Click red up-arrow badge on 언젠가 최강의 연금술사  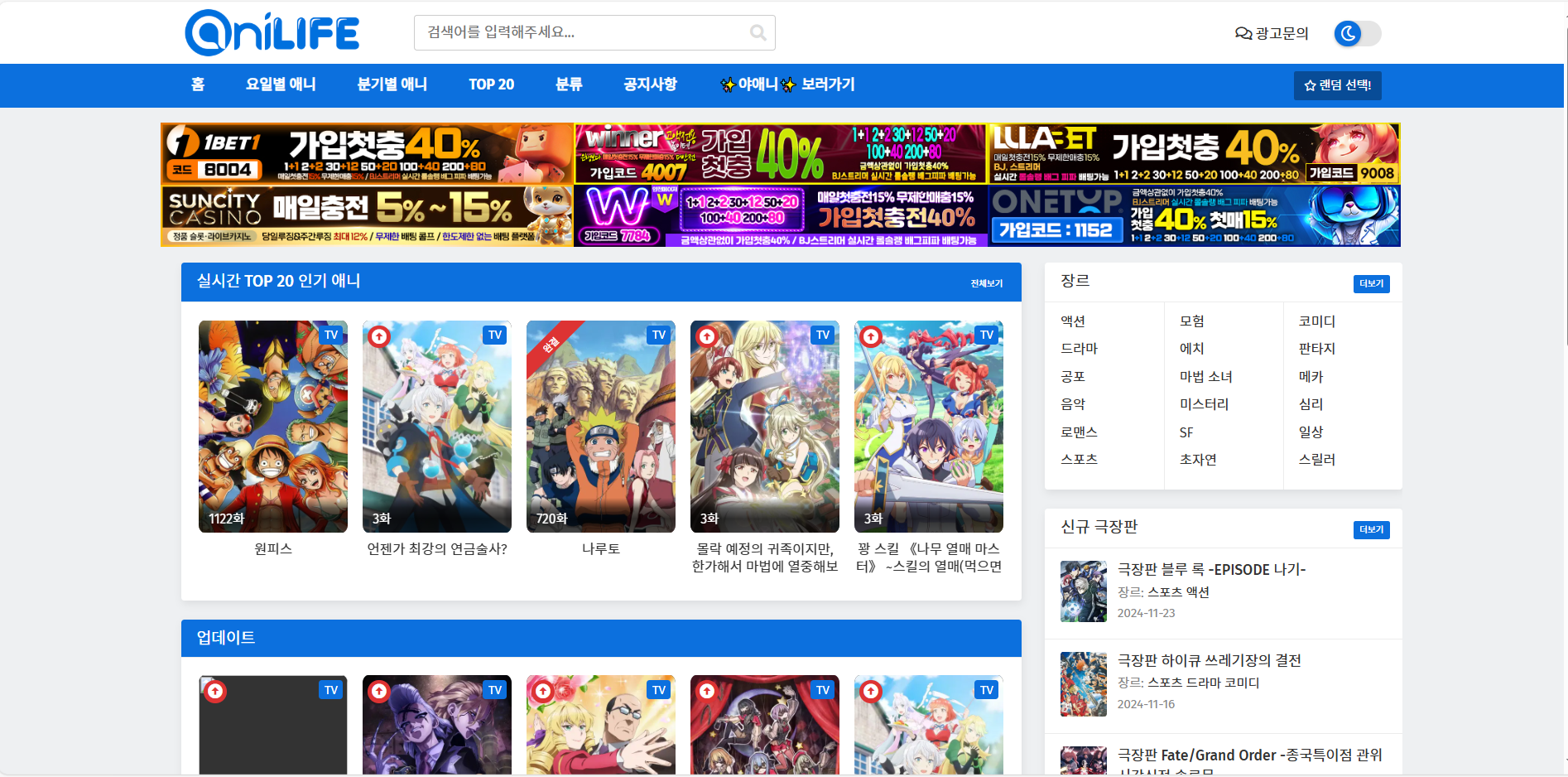(x=379, y=336)
